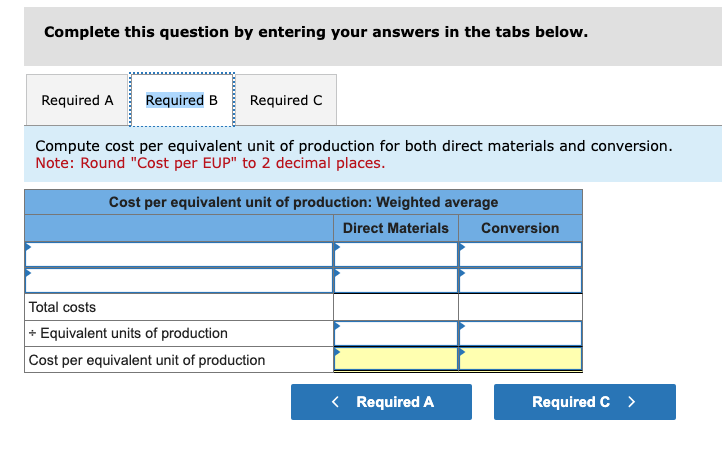Open the second blank row label dropdown

click(179, 281)
